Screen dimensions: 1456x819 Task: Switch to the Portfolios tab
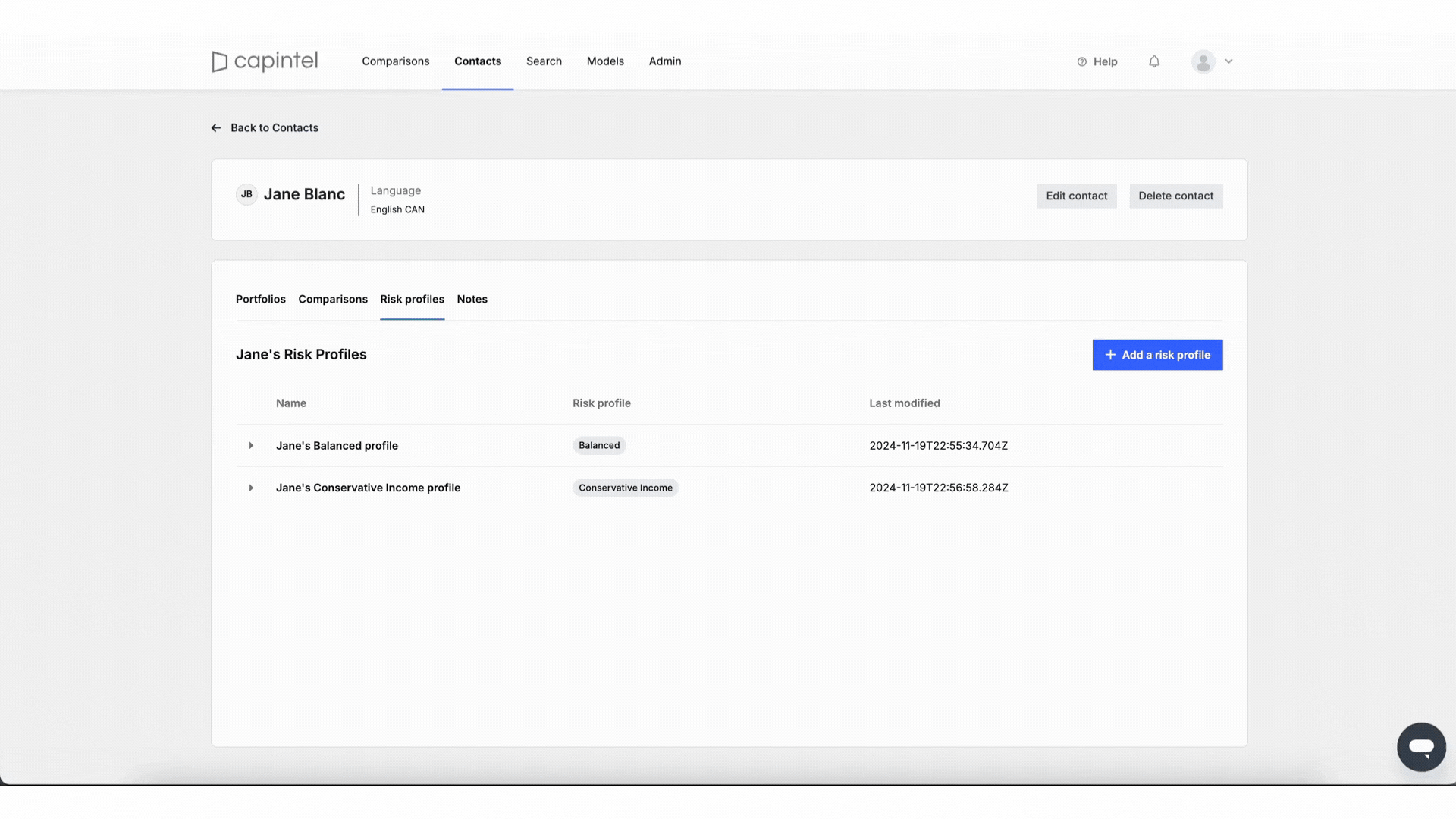pyautogui.click(x=261, y=300)
